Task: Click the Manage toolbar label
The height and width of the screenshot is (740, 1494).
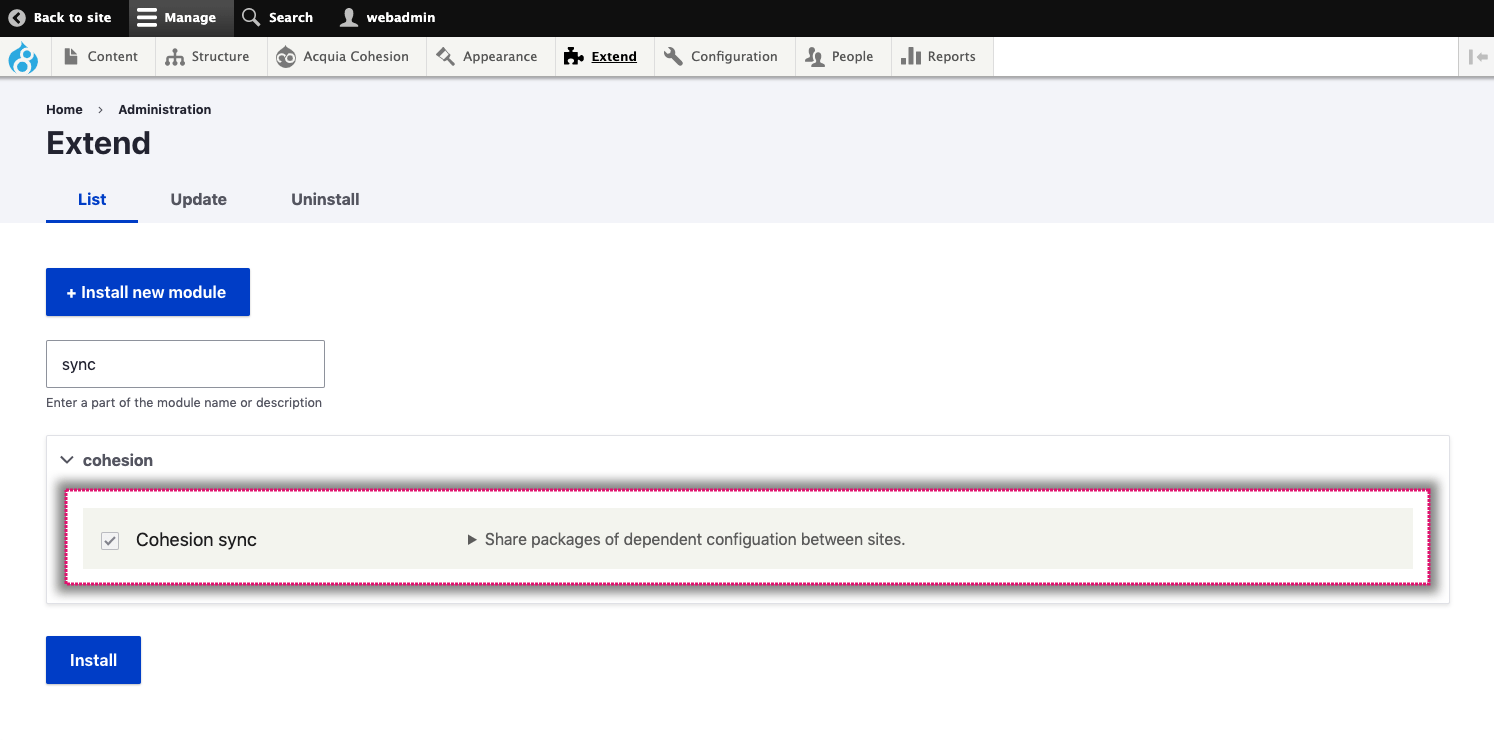Action: [x=190, y=17]
